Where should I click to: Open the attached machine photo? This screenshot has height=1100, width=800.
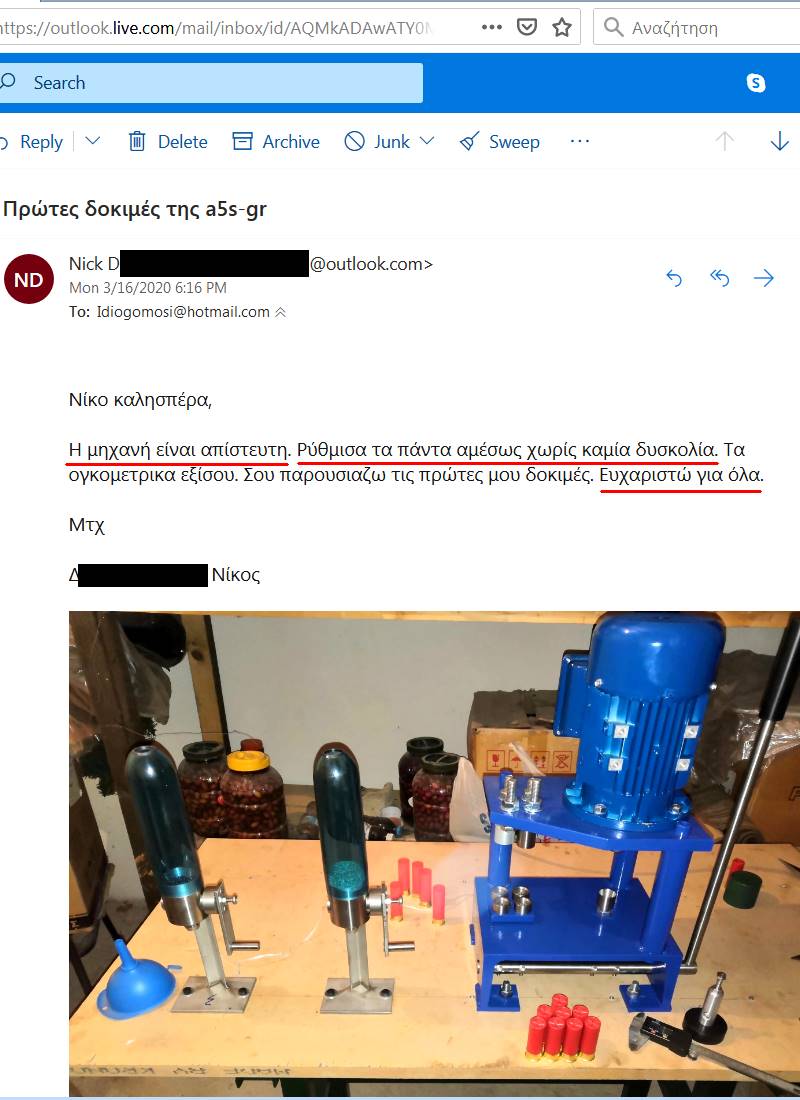[x=434, y=853]
